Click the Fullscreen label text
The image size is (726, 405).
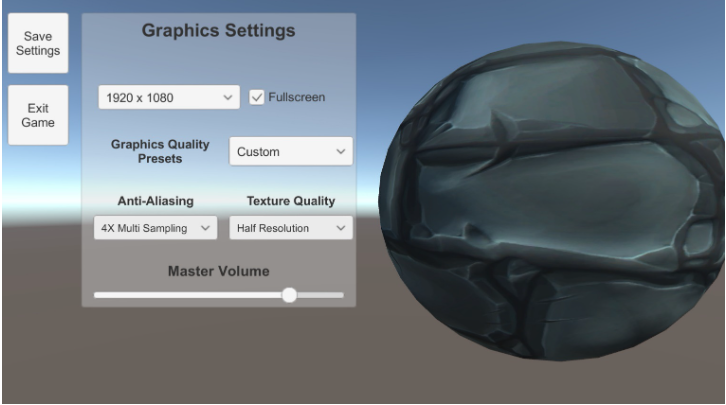pyautogui.click(x=296, y=97)
